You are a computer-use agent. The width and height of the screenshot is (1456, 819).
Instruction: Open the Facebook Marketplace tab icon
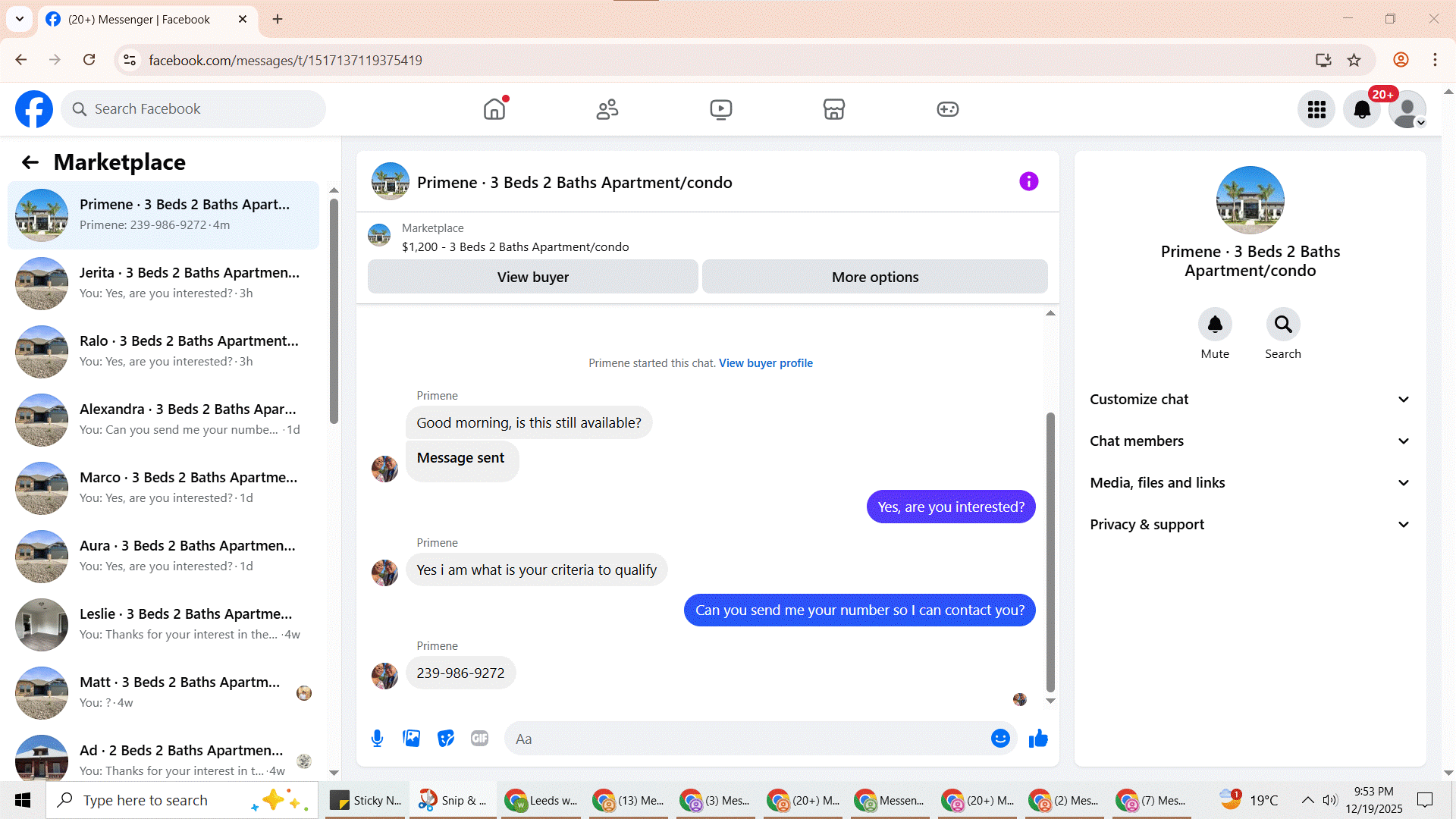[x=833, y=109]
